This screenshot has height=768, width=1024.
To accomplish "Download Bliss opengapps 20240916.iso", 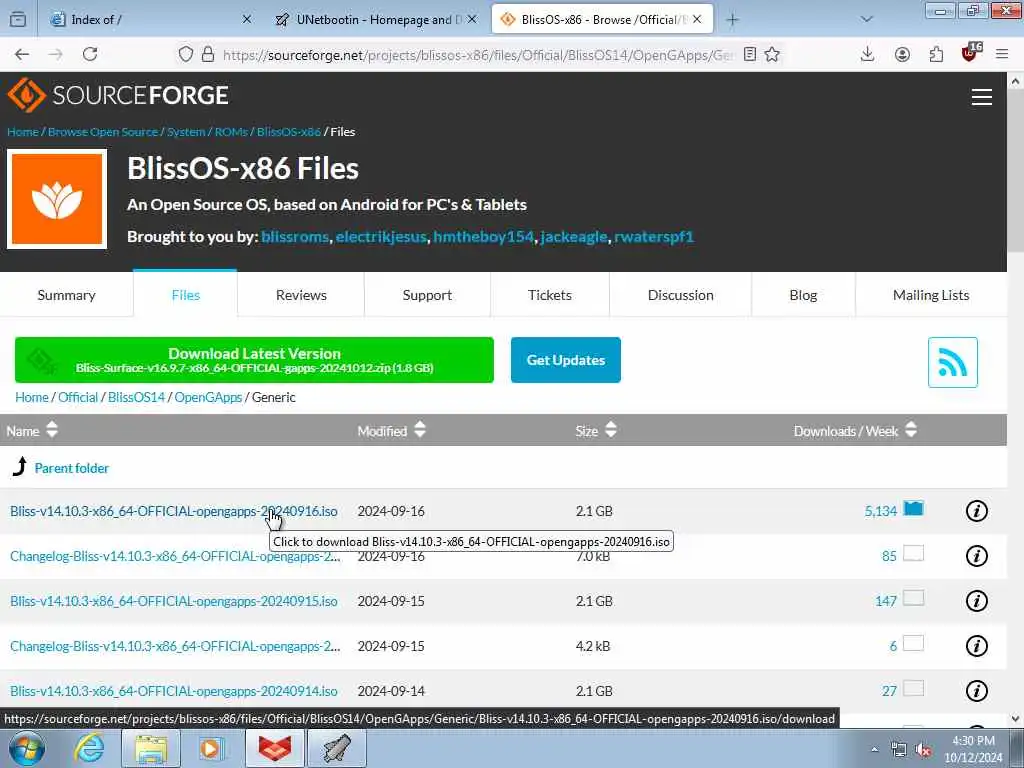I will point(174,511).
